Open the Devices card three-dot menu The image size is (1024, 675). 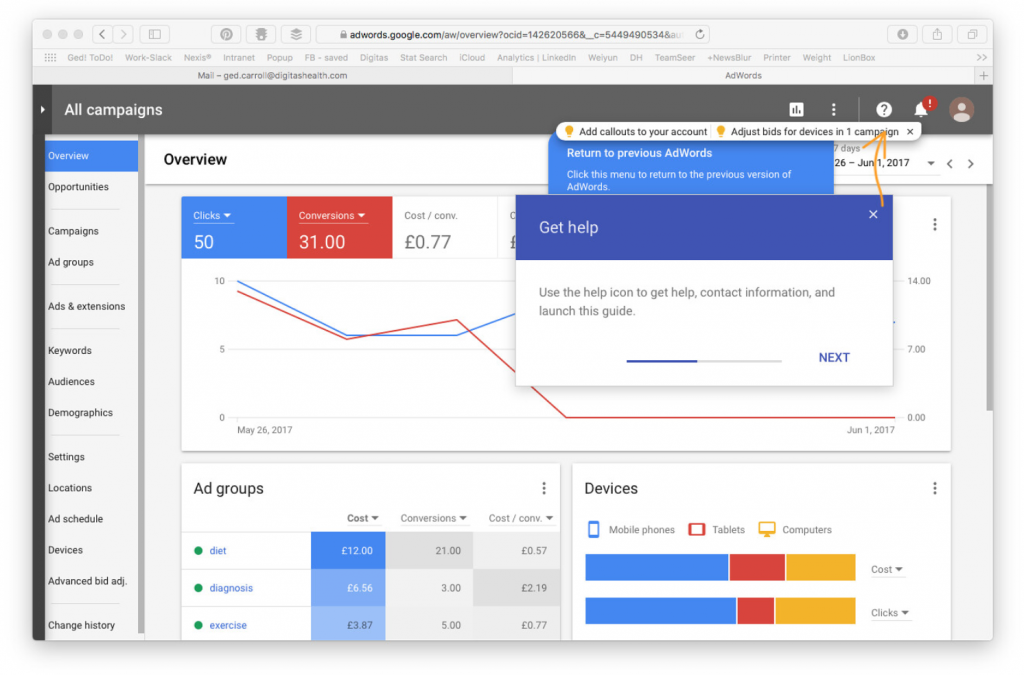coord(935,488)
